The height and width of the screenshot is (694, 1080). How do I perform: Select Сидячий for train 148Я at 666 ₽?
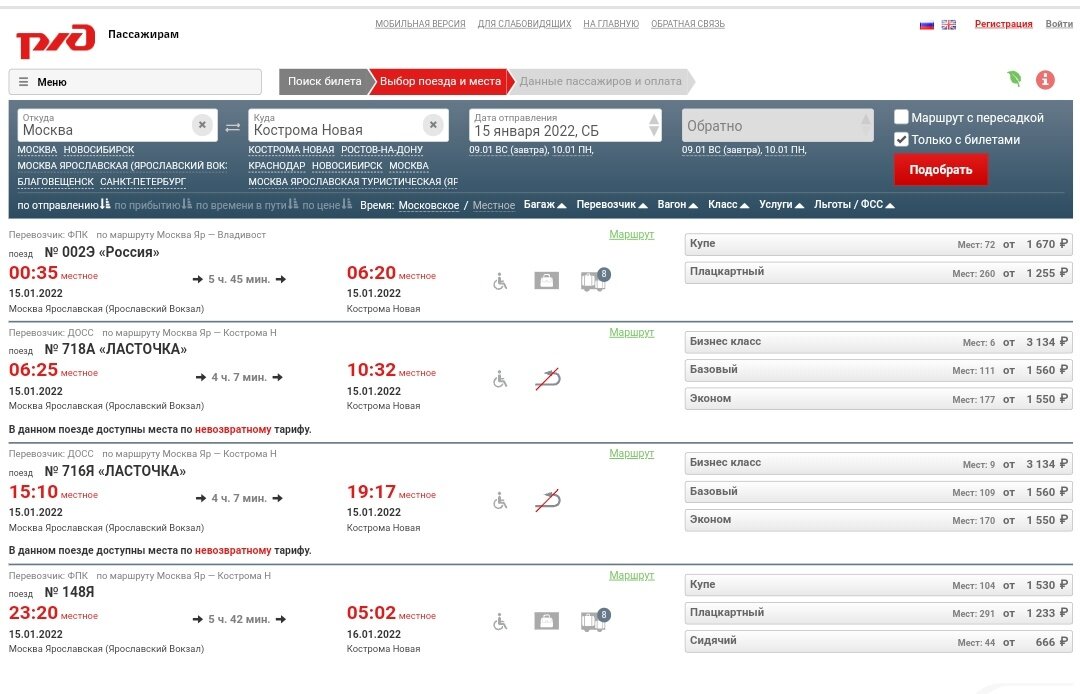(878, 642)
